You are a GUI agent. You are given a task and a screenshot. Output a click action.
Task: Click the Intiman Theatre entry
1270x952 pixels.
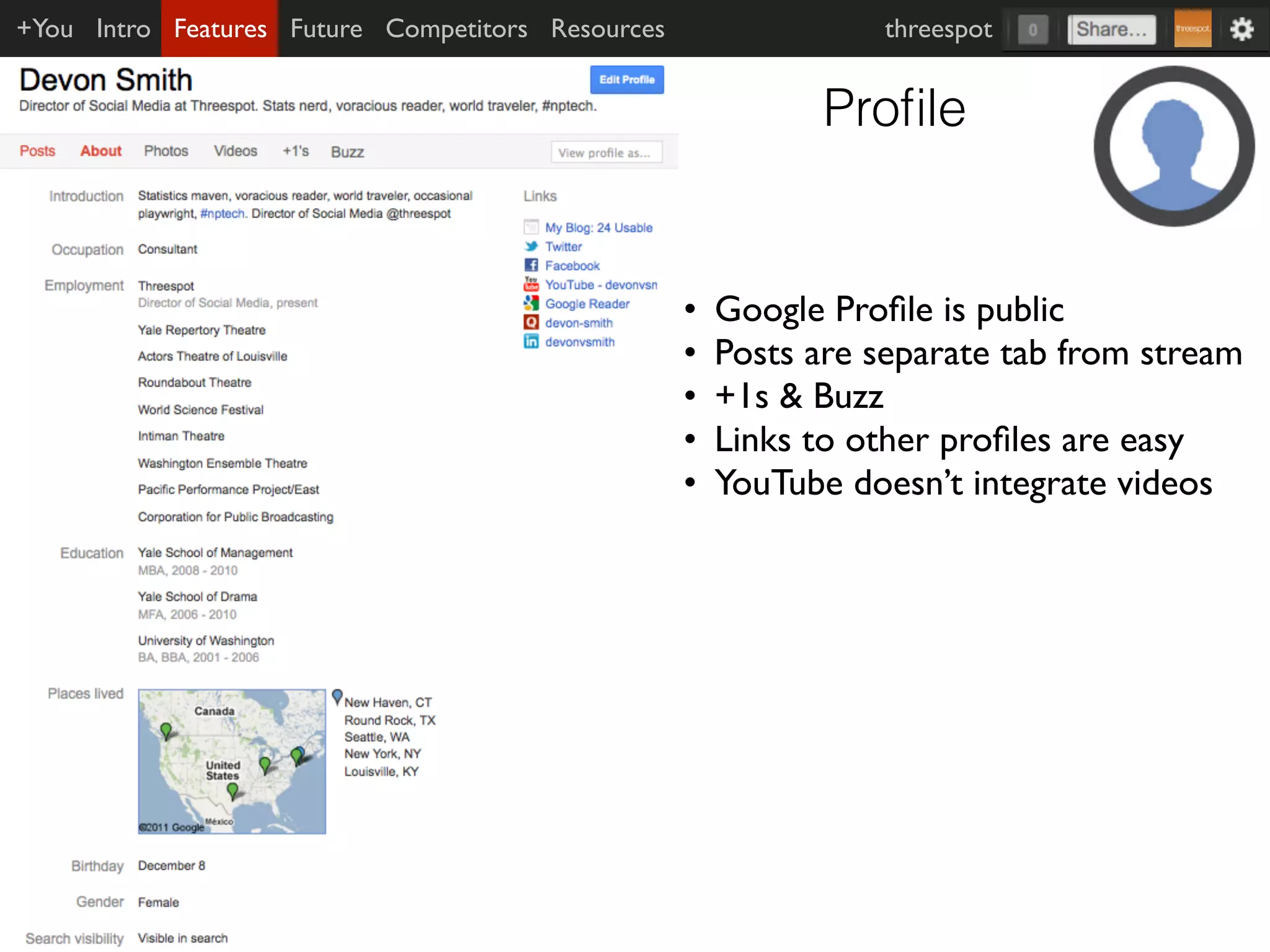[x=181, y=436]
